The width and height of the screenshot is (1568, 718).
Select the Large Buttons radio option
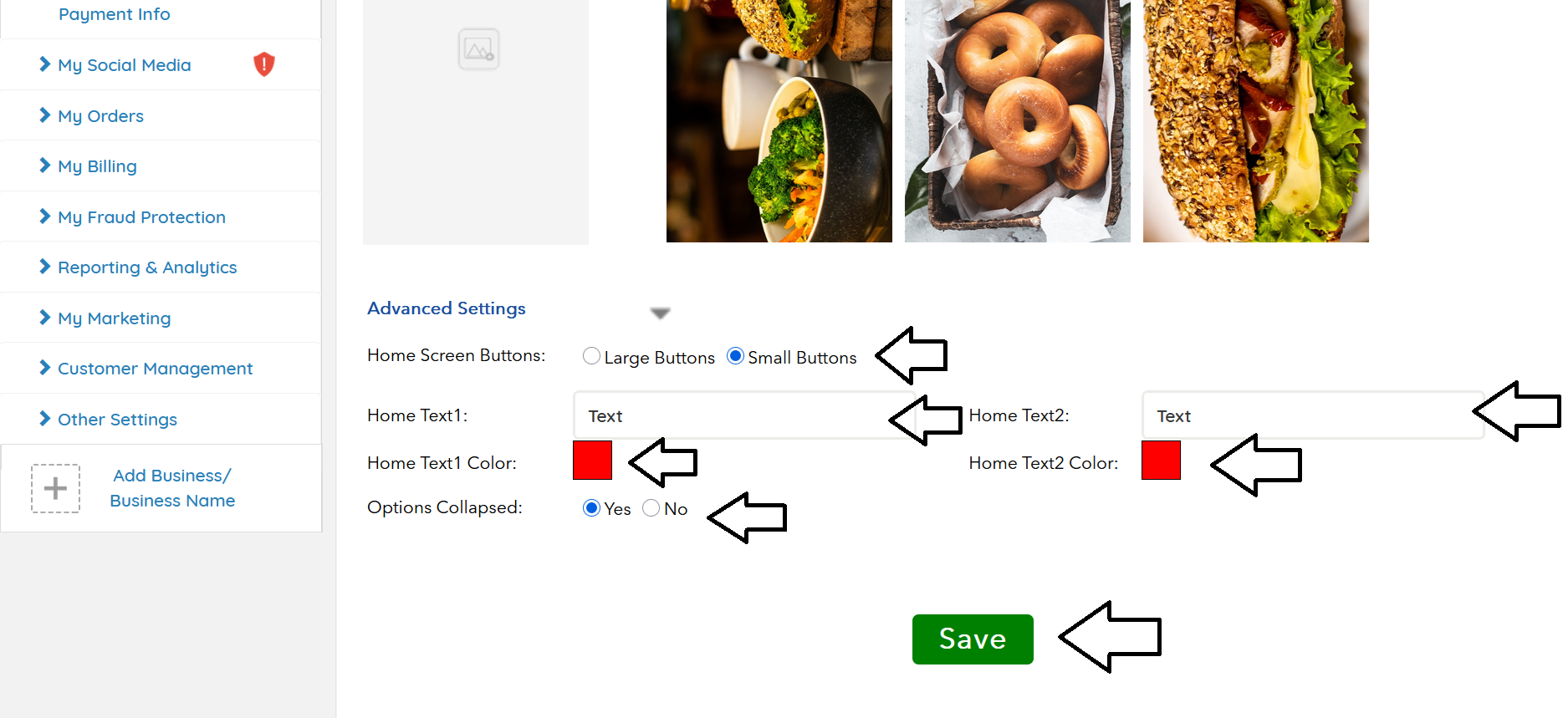(x=591, y=356)
